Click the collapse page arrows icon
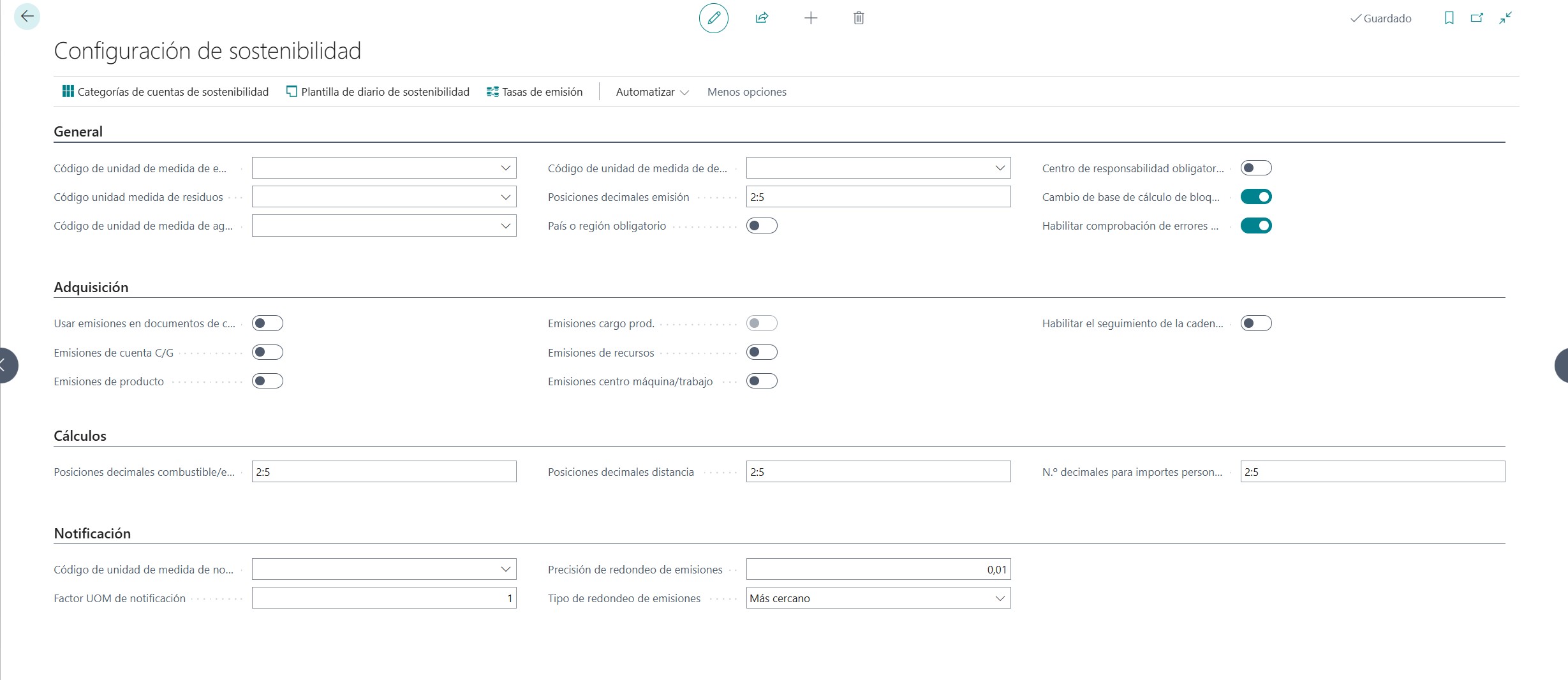The height and width of the screenshot is (680, 1568). click(1505, 18)
